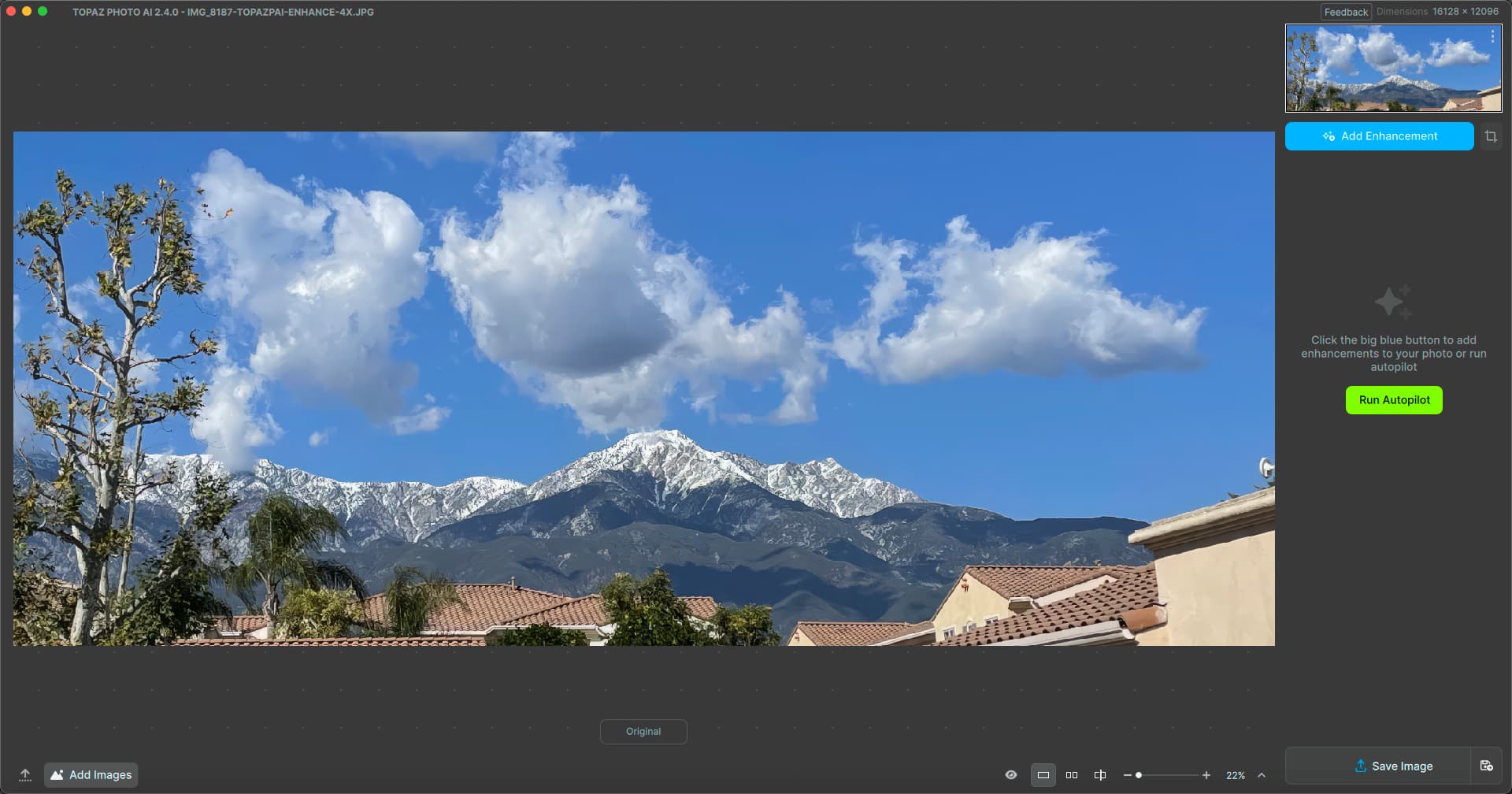Click the Add Images button
Screen dimensions: 1512x794
[x=91, y=775]
